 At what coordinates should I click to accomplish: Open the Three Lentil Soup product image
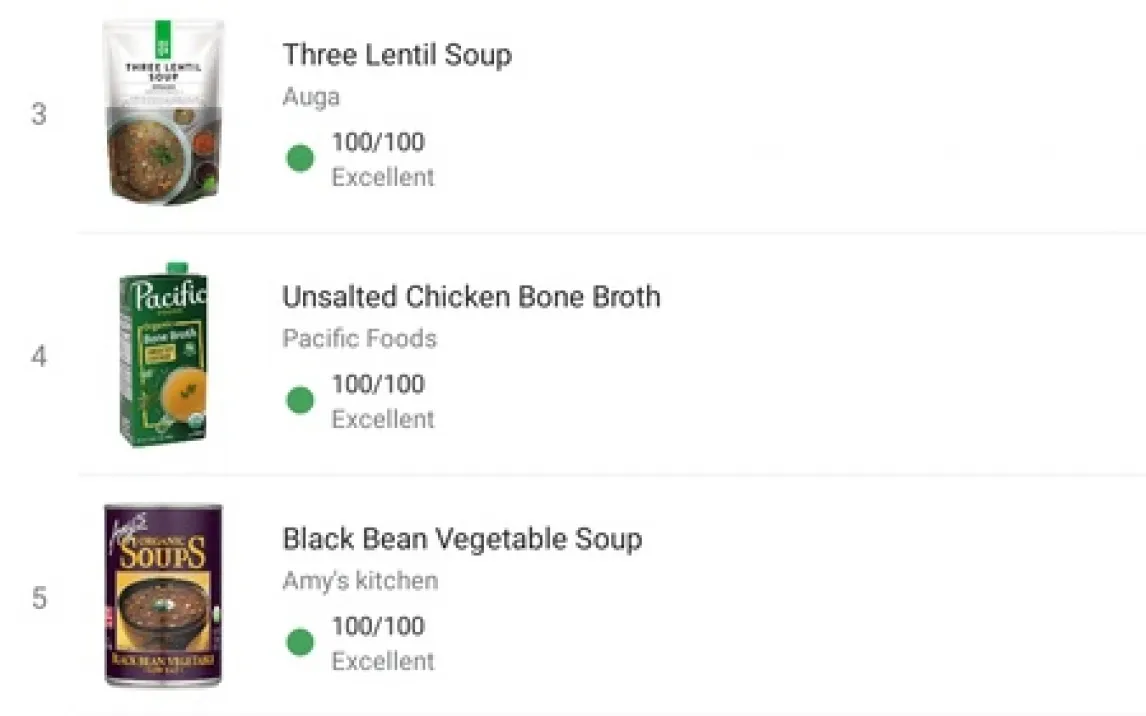tap(163, 112)
